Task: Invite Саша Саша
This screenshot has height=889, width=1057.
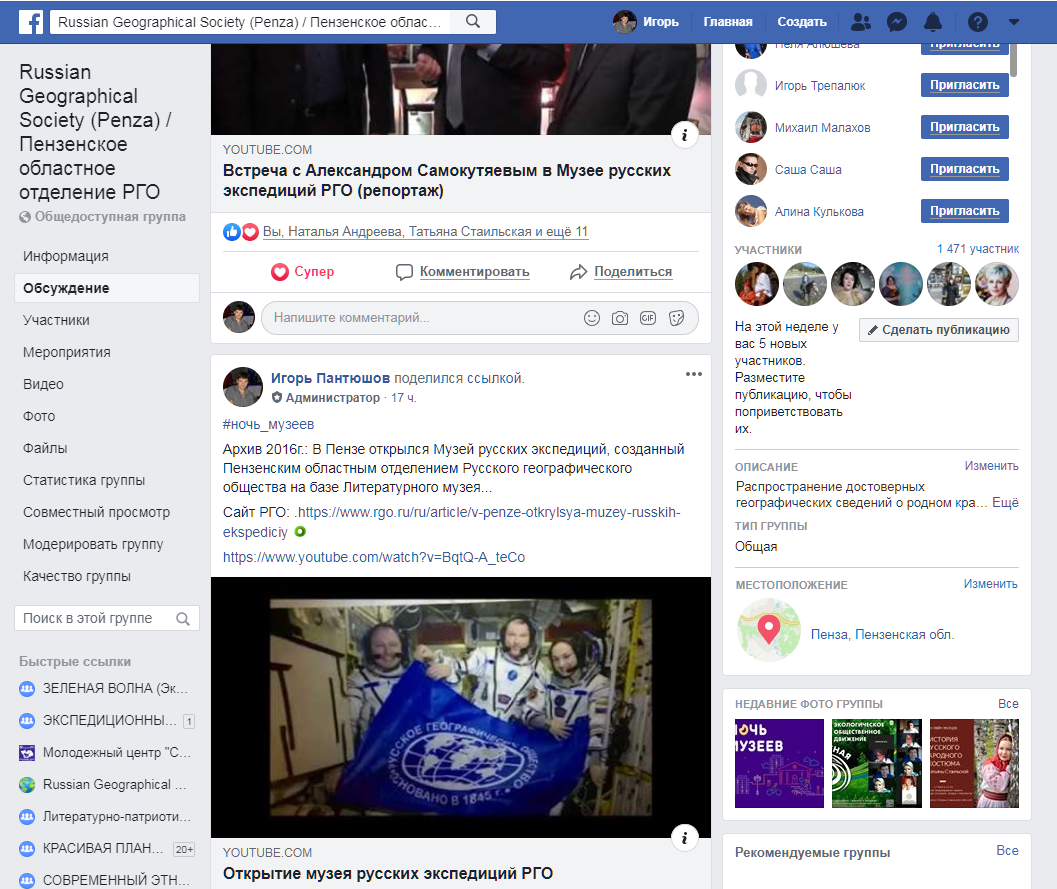Action: [965, 168]
